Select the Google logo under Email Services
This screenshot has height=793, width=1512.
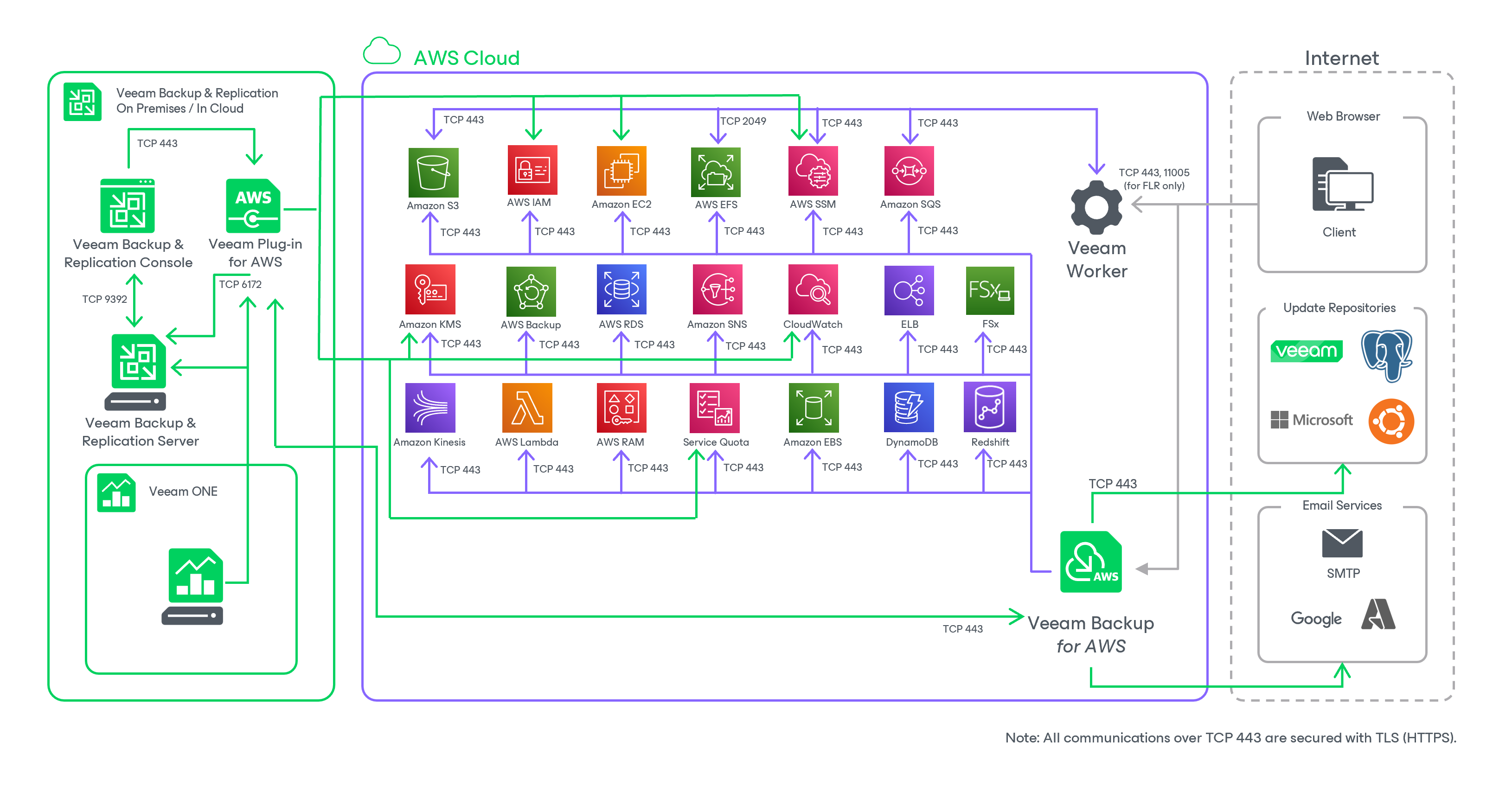(x=1316, y=618)
